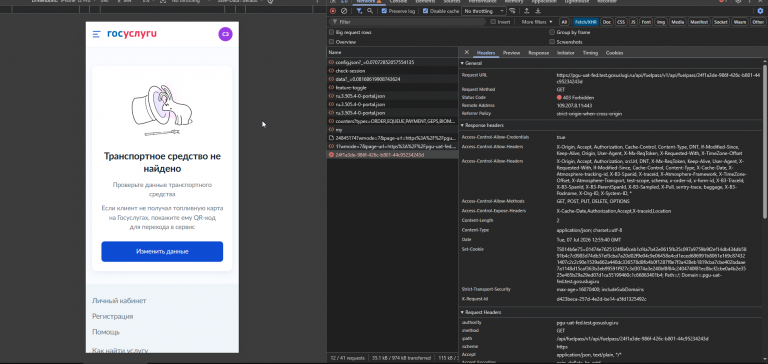The width and height of the screenshot is (768, 364).
Task: Switch to the Headers tab
Action: 486,53
